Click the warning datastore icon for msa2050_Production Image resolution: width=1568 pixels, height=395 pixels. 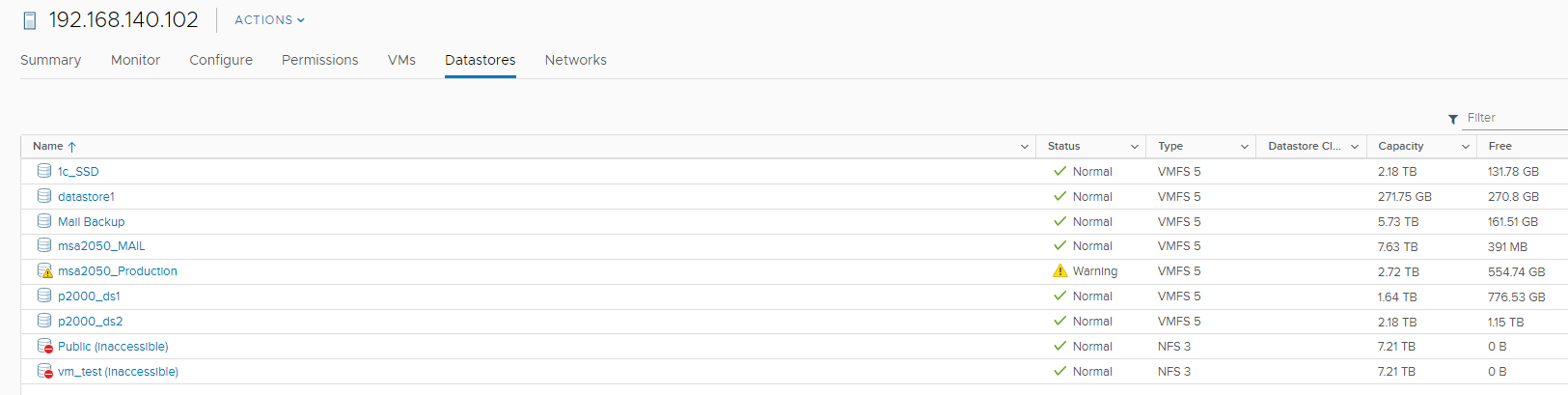click(44, 271)
